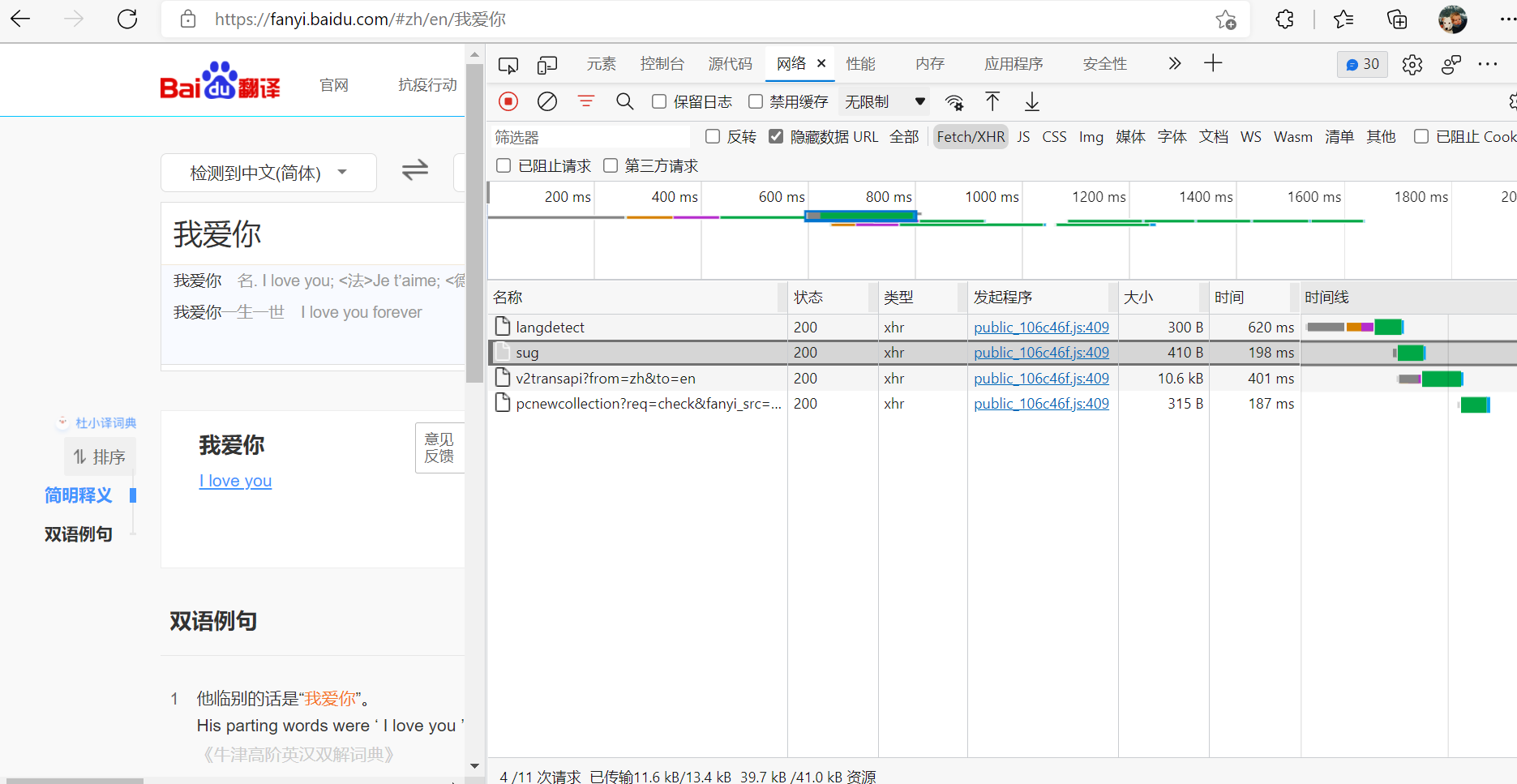Switch to the 元素 tab

coord(602,64)
